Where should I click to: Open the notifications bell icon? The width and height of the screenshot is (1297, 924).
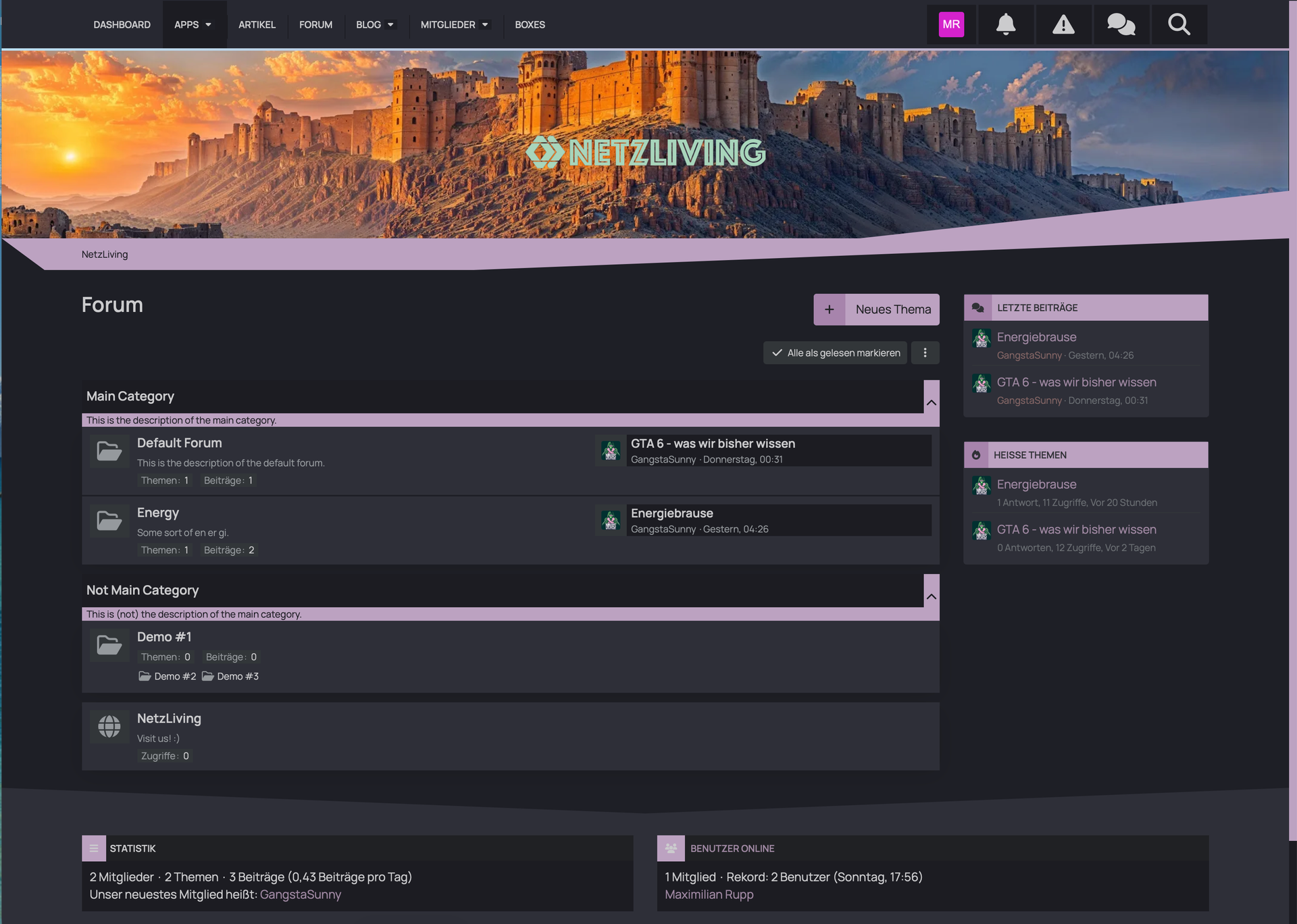(1005, 25)
